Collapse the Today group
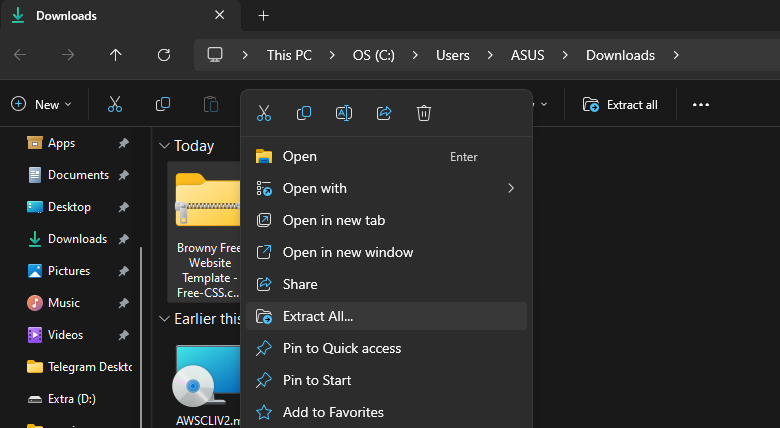The height and width of the screenshot is (428, 780). (164, 146)
